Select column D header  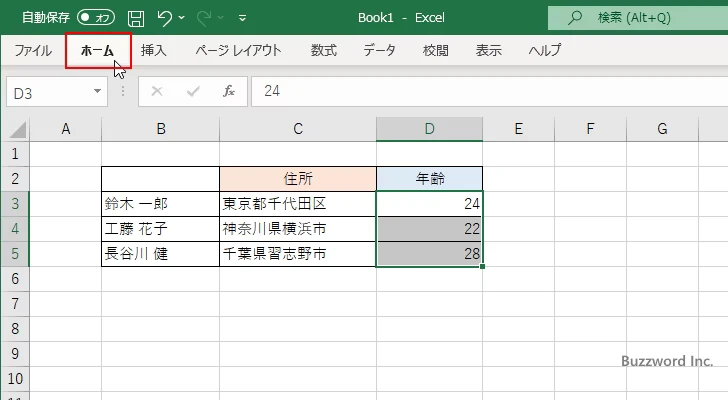pos(429,129)
